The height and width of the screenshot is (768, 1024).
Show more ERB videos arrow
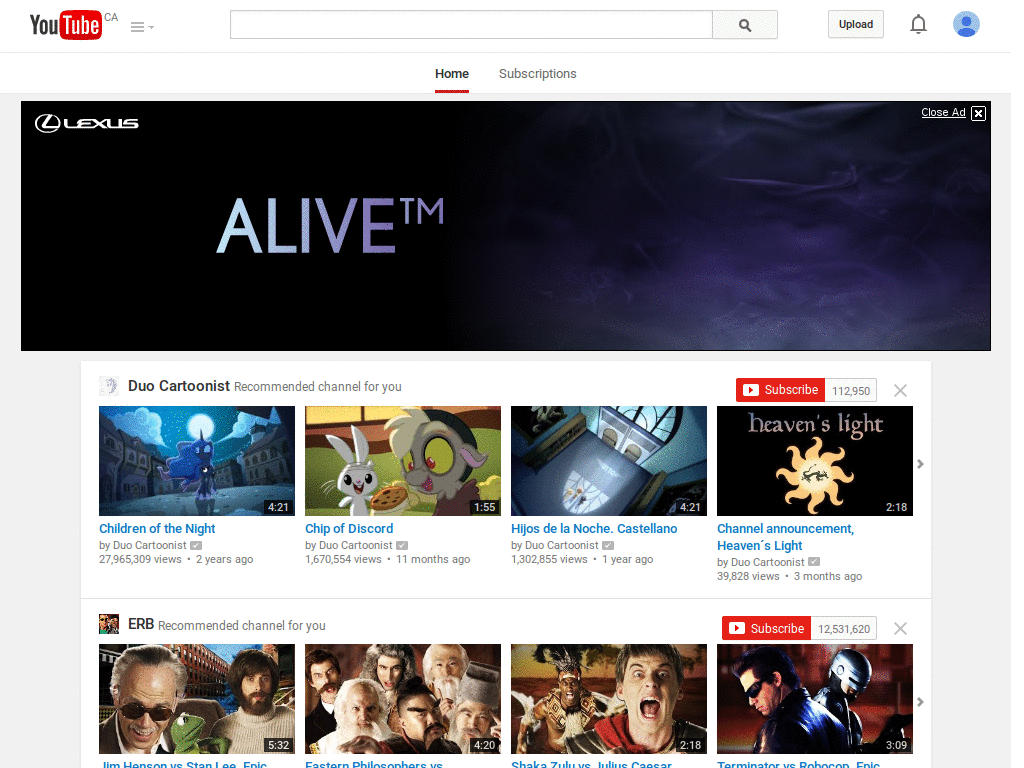tap(920, 702)
